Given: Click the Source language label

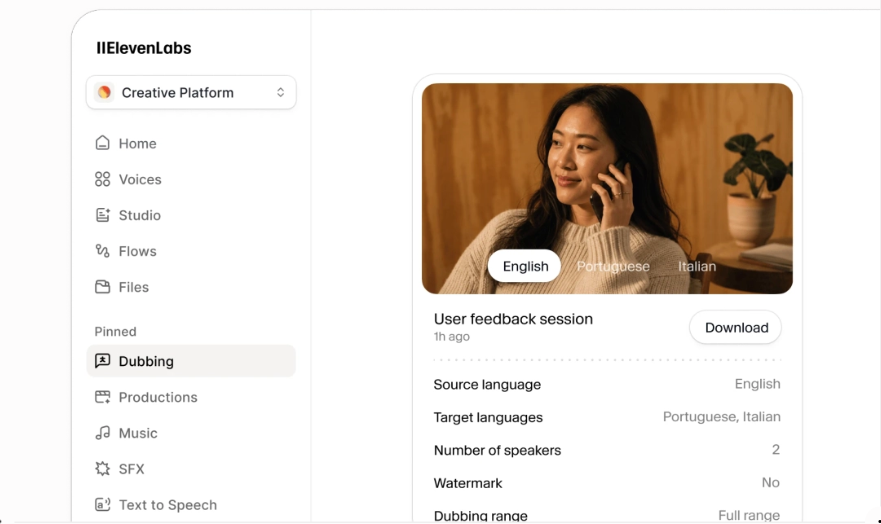Looking at the screenshot, I should [487, 385].
